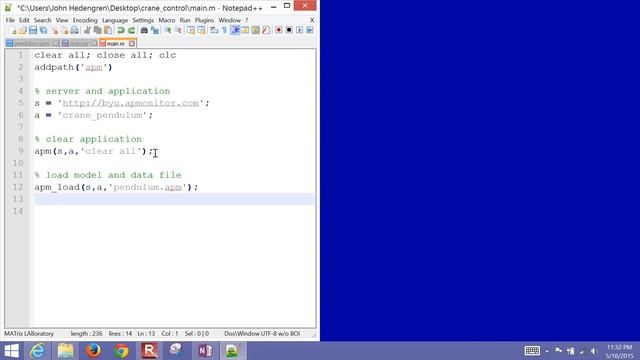640x360 pixels.
Task: Click the 'pendulum.apm' text on line 12
Action: click(x=148, y=187)
